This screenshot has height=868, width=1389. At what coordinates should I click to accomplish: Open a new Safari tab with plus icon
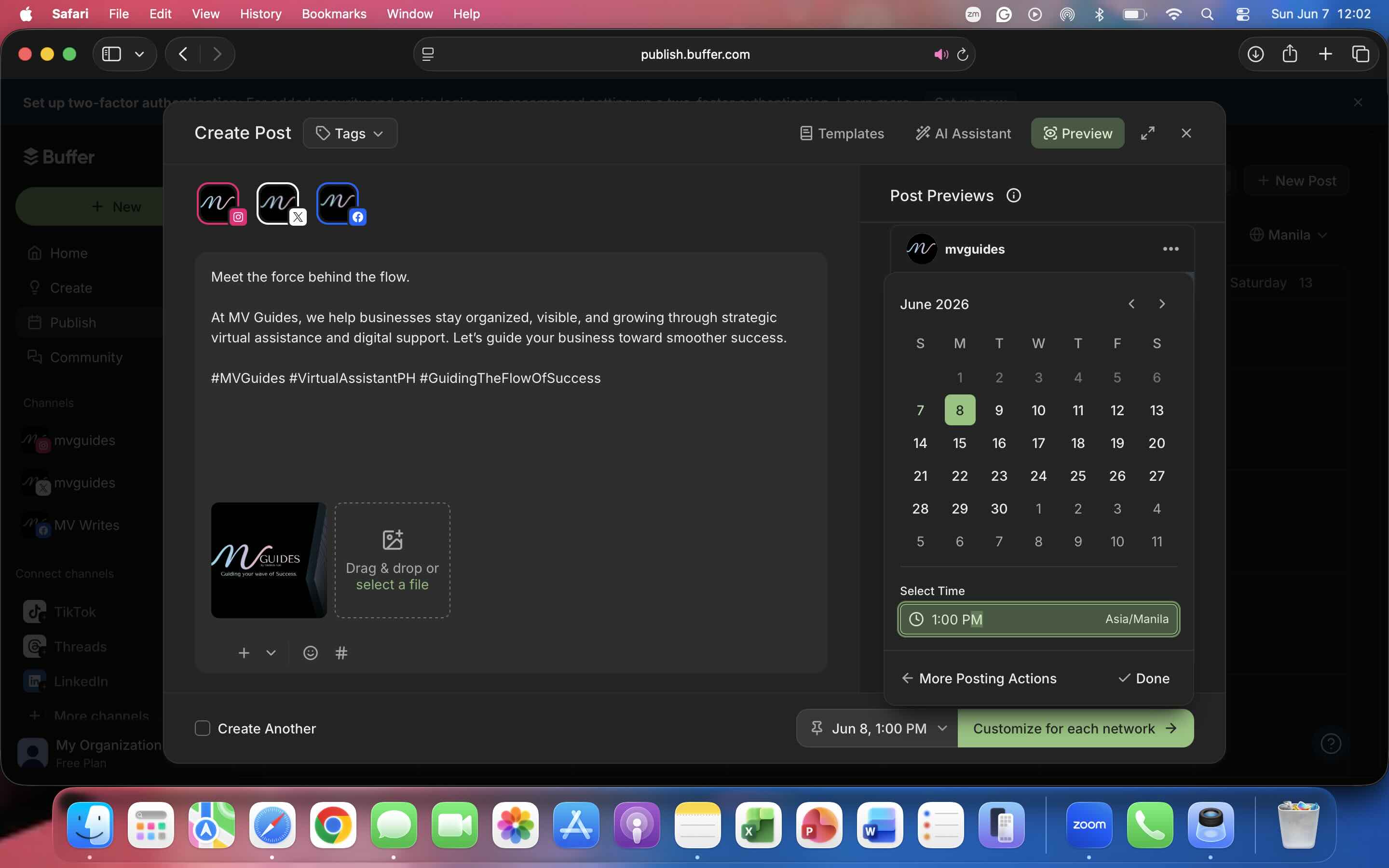tap(1325, 54)
